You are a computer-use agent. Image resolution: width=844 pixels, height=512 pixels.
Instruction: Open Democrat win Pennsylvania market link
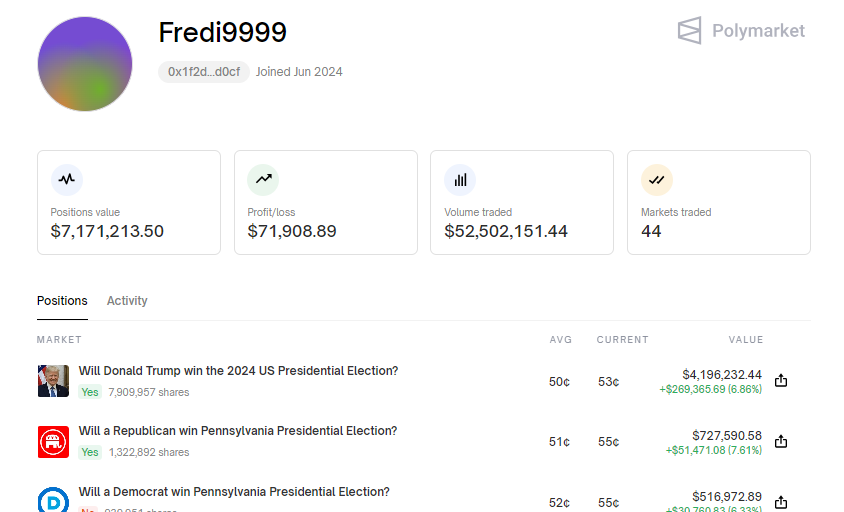click(x=234, y=492)
